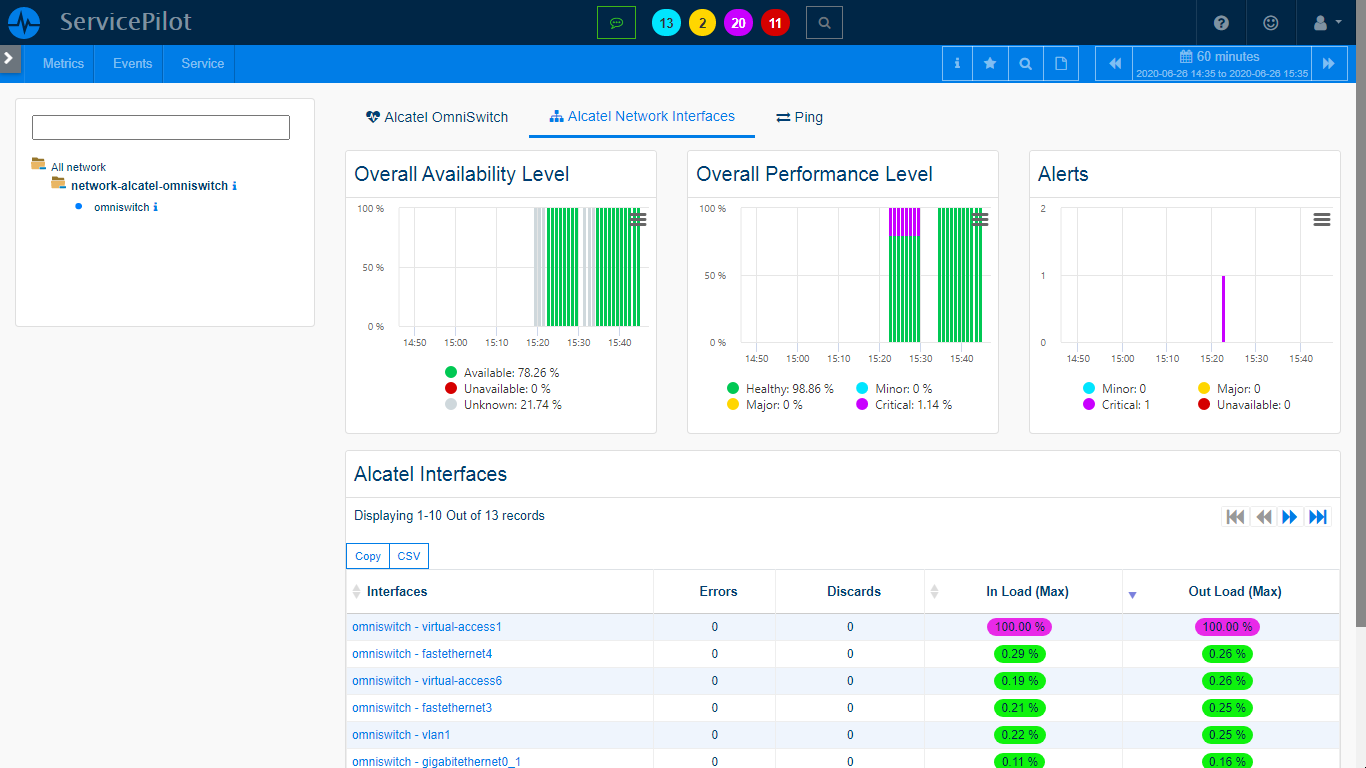Viewport: 1366px width, 768px height.
Task: Open omniswitch - fastethernet4 interface link
Action: [422, 654]
